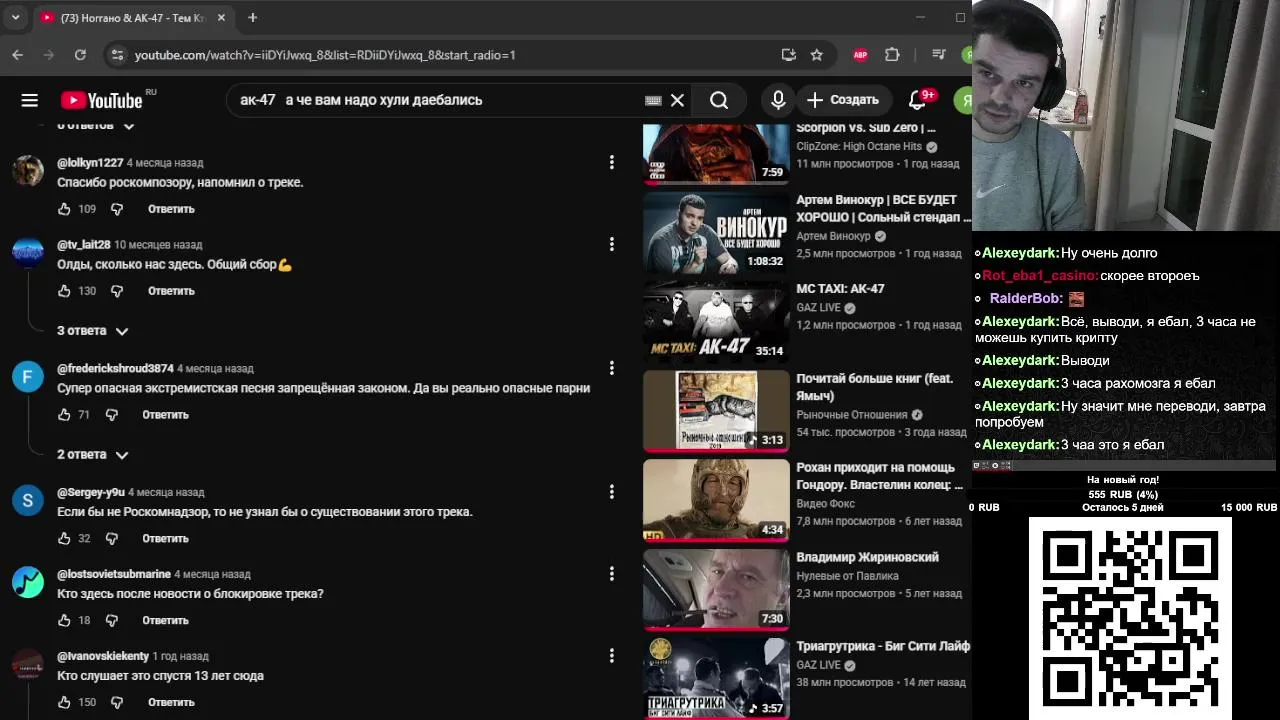Screen dimensions: 1280x720
Task: Reply to the @frederickshroud3874 comment
Action: [x=165, y=415]
